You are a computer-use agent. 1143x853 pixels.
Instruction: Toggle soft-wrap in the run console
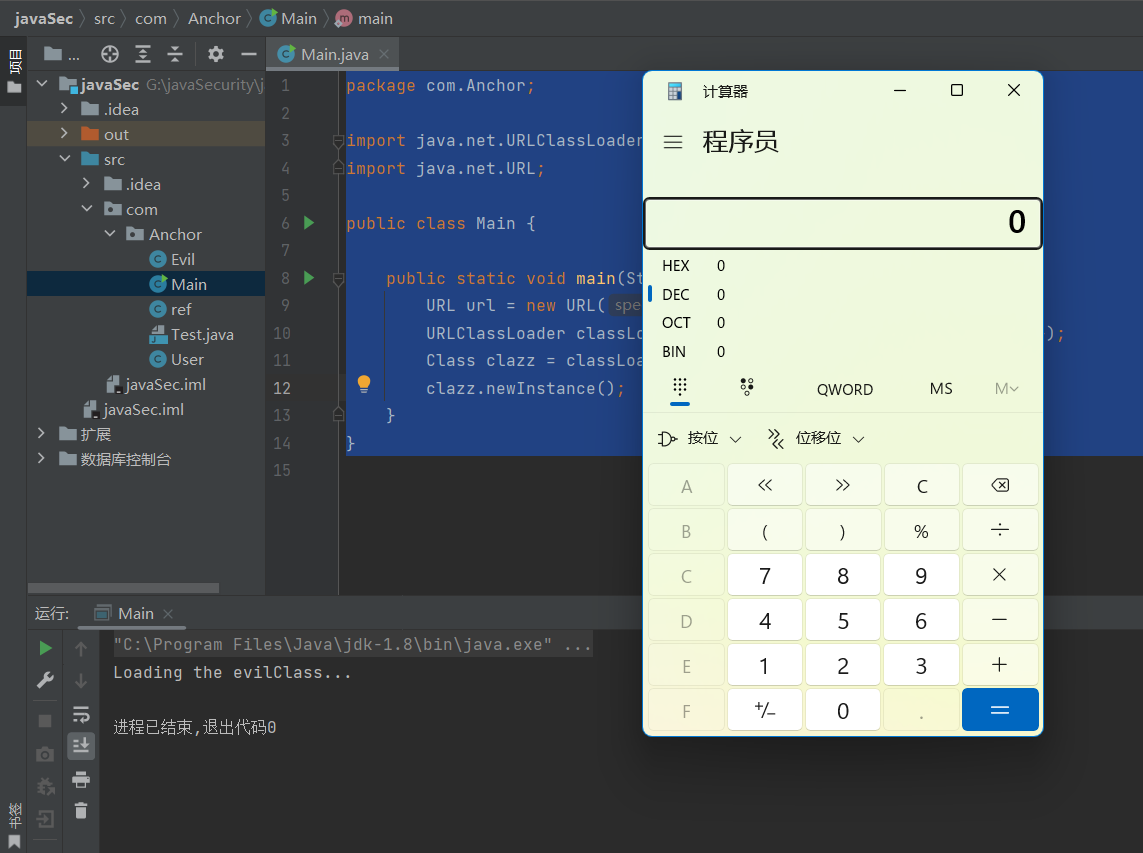81,713
